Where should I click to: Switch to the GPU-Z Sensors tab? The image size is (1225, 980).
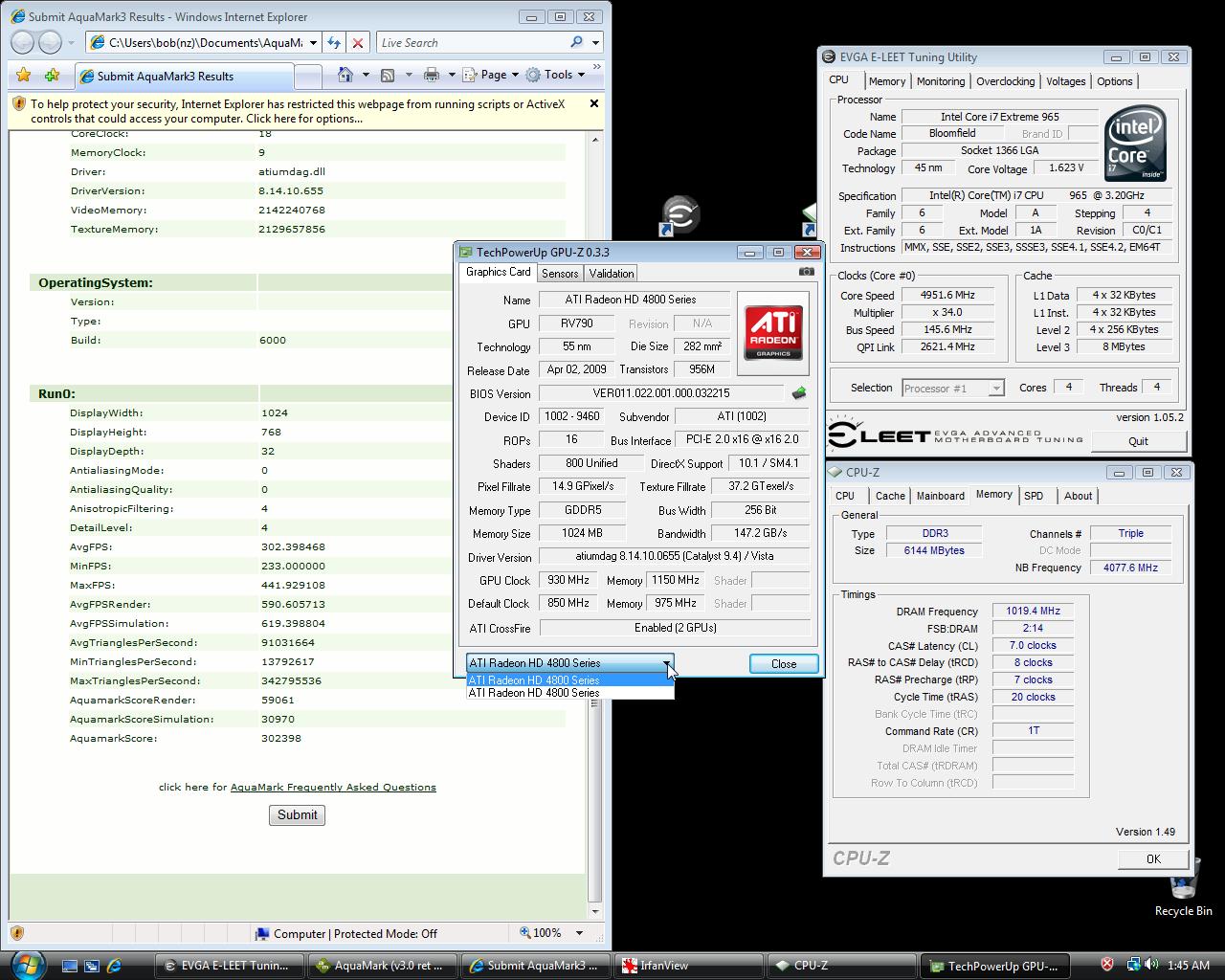pyautogui.click(x=560, y=273)
